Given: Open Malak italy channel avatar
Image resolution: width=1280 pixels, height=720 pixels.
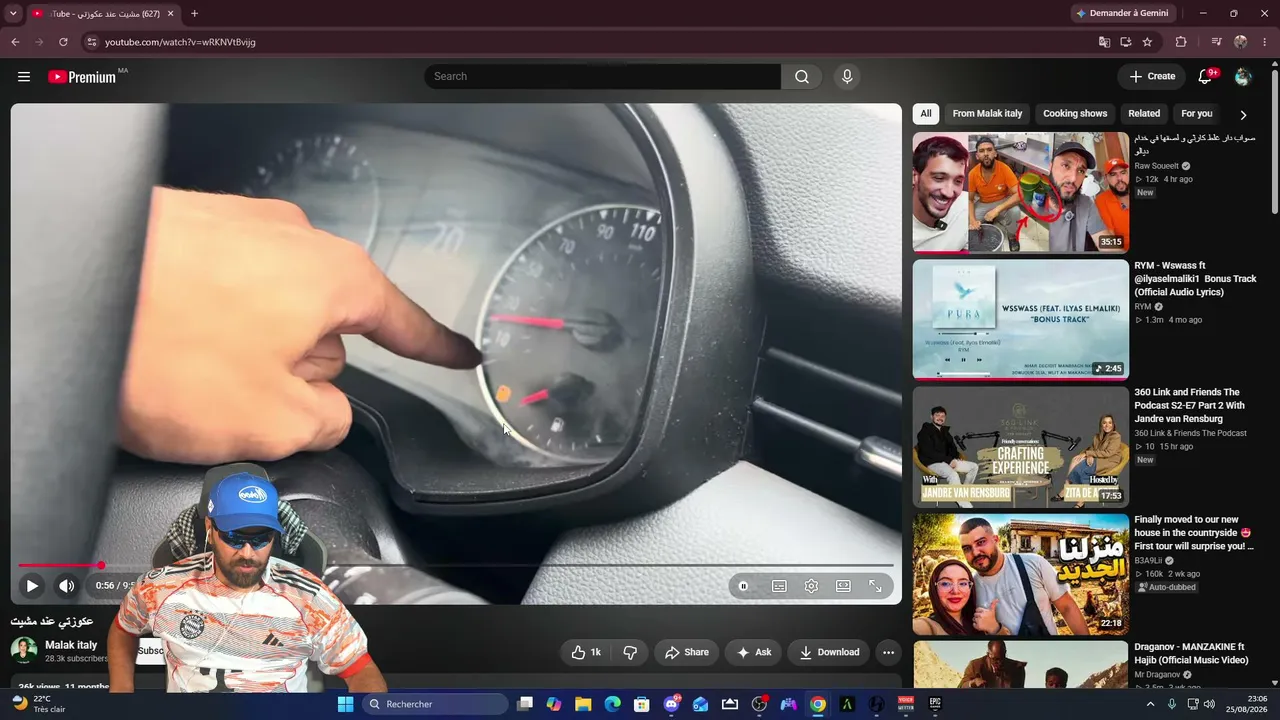Looking at the screenshot, I should 24,651.
